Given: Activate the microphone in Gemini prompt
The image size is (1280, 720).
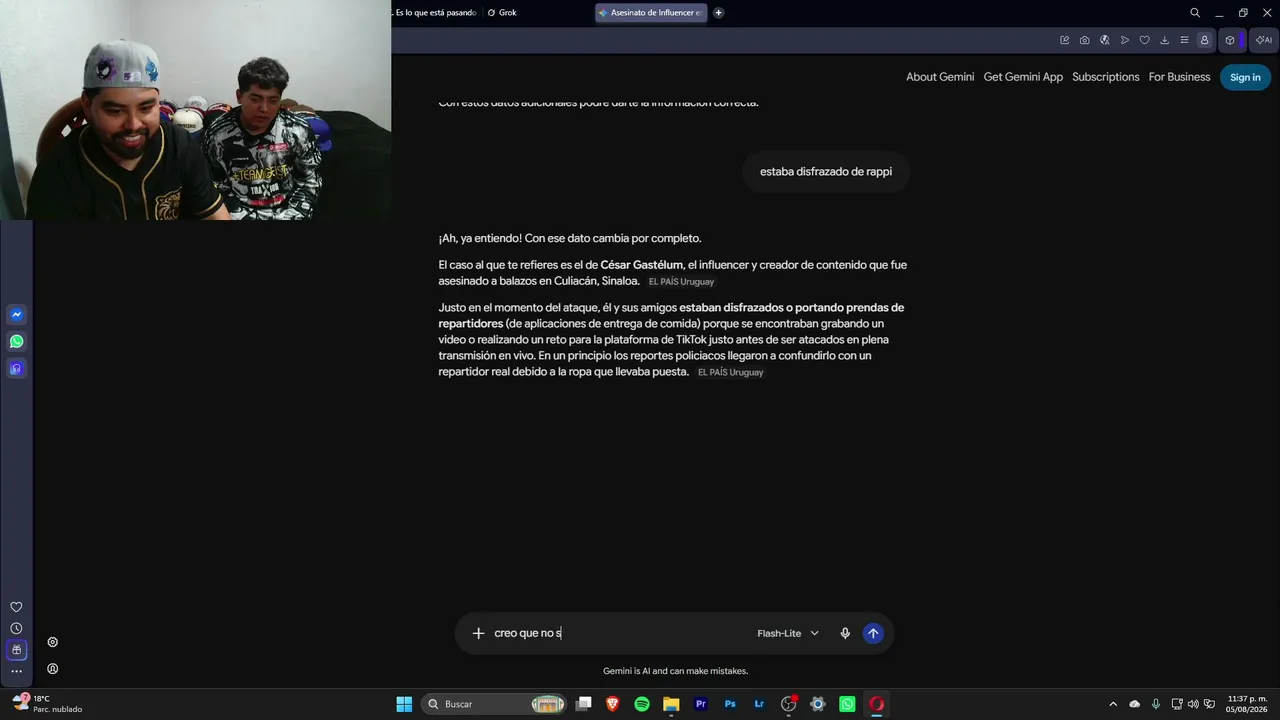Looking at the screenshot, I should pyautogui.click(x=845, y=633).
